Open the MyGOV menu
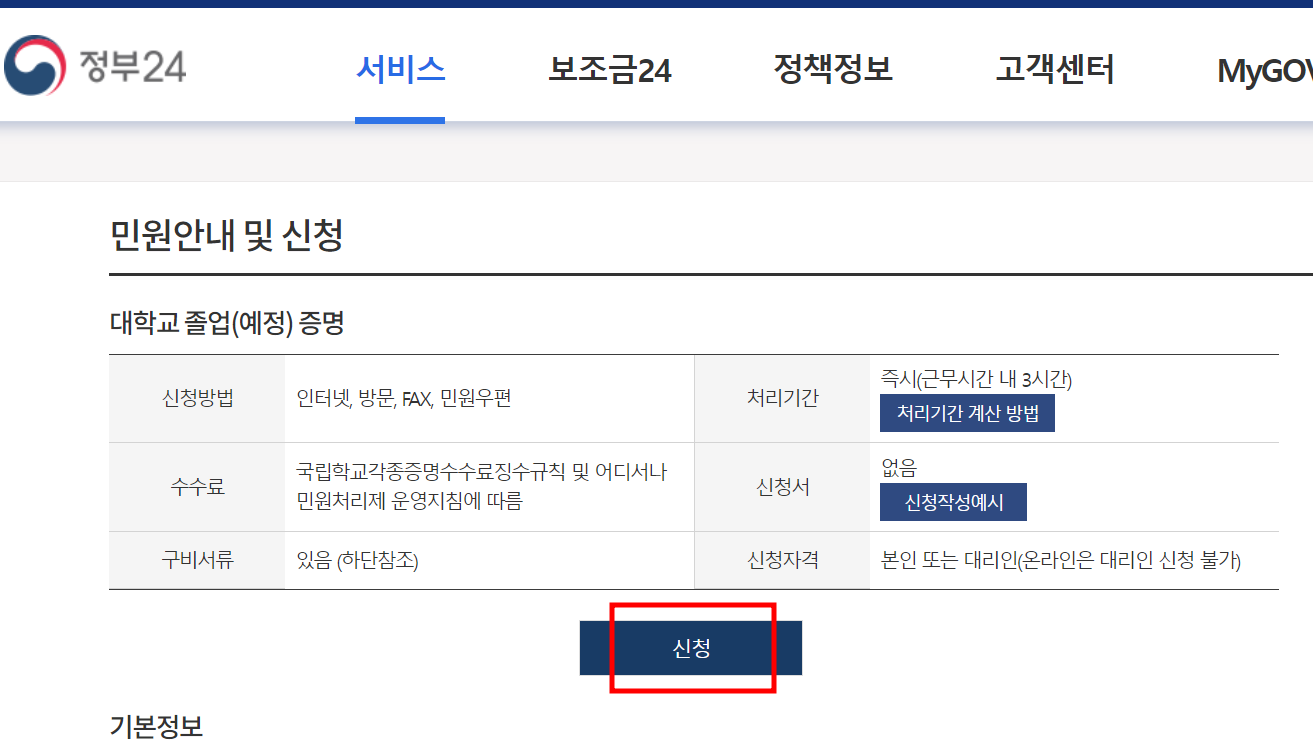1313x743 pixels. 1264,71
